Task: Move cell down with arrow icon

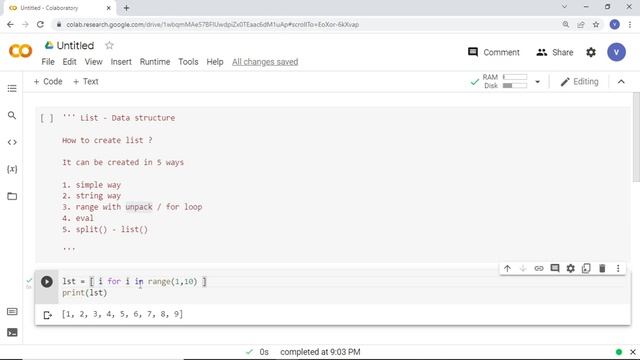Action: (x=523, y=268)
